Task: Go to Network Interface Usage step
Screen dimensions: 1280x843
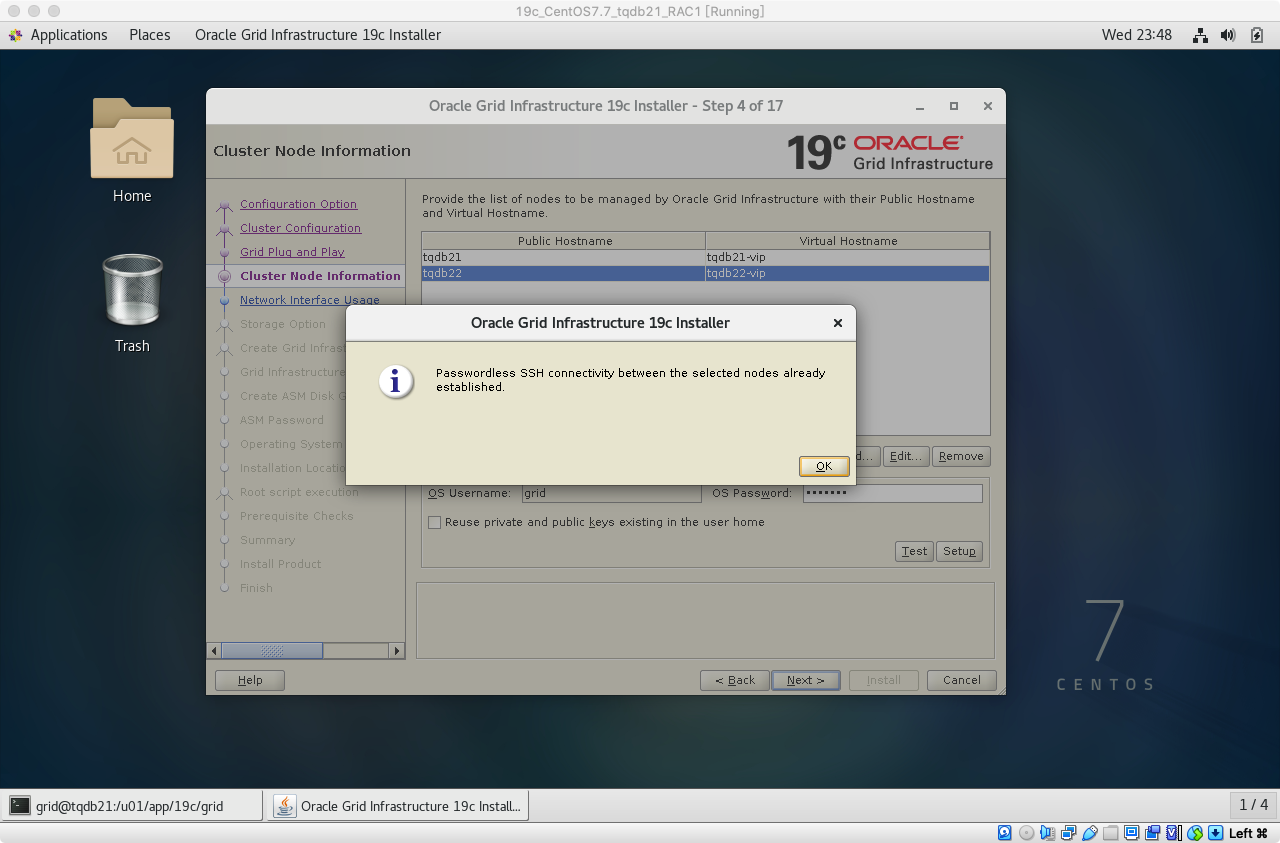Action: coord(310,300)
